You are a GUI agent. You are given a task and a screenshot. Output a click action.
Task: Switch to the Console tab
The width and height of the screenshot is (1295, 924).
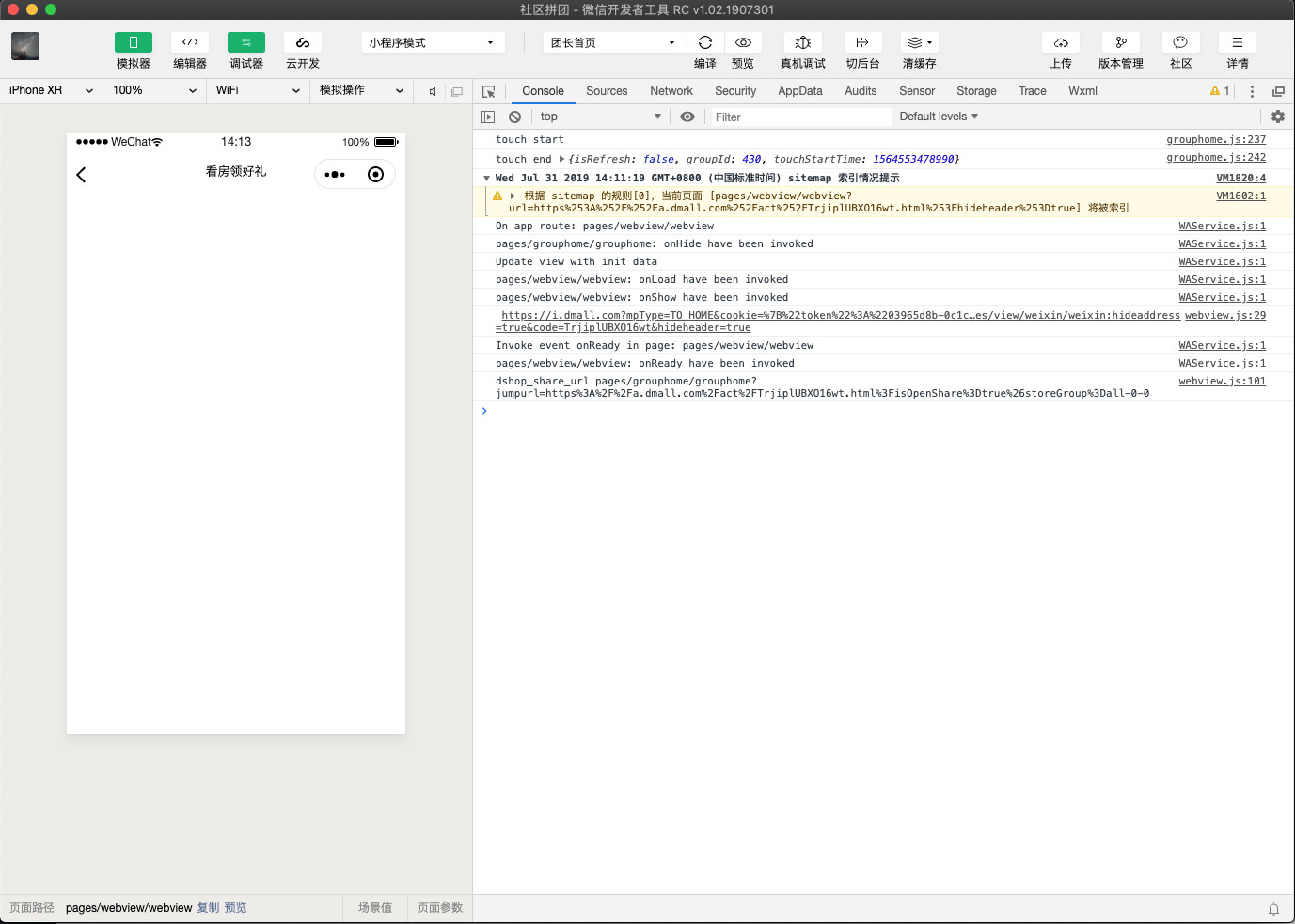pyautogui.click(x=543, y=91)
